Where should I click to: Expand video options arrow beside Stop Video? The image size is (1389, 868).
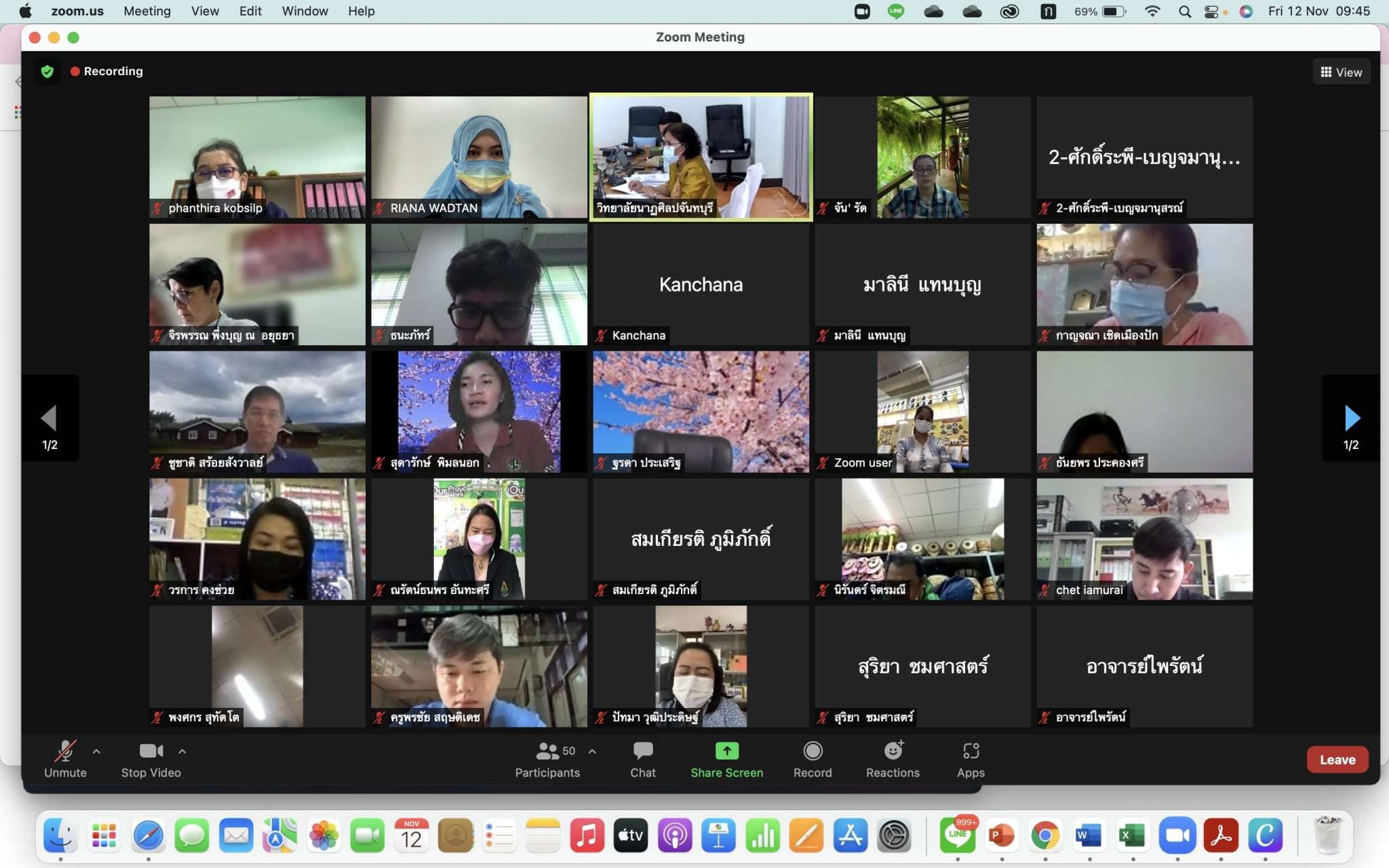point(182,751)
